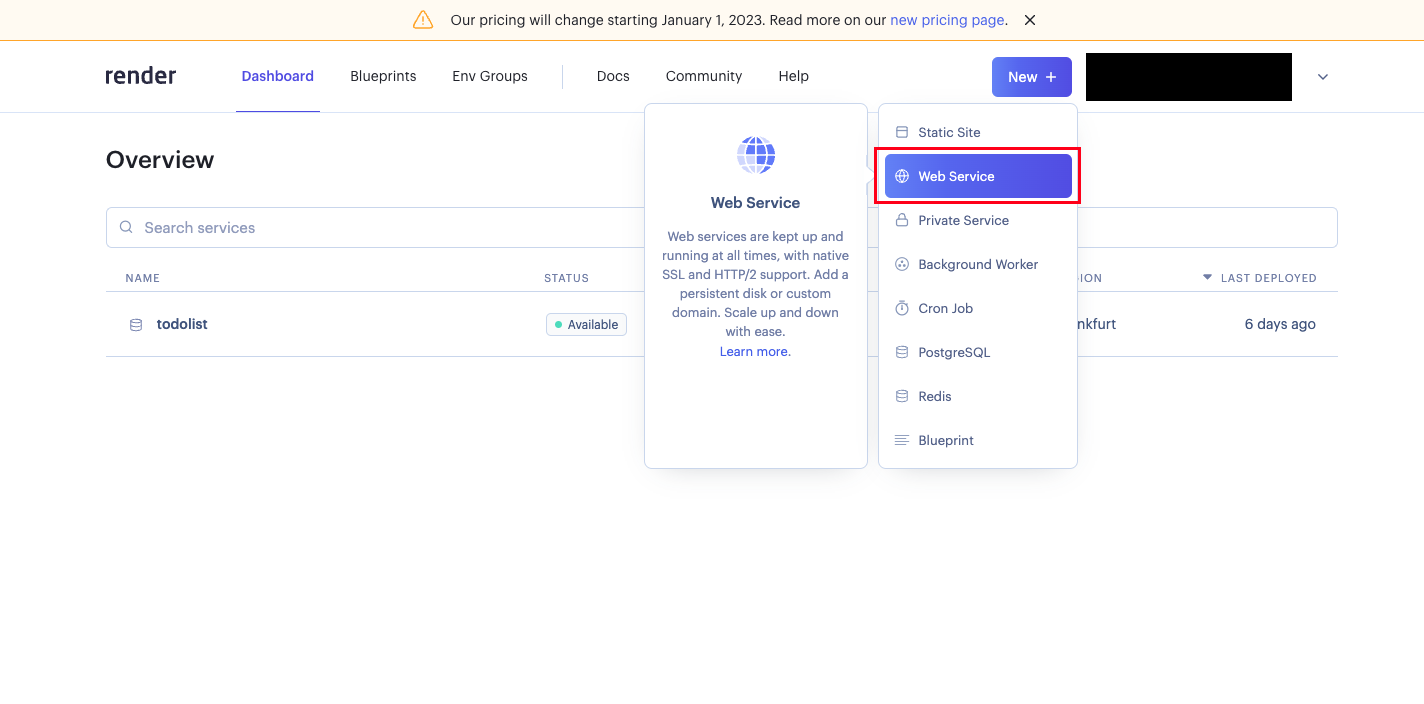Viewport: 1424px width, 704px height.
Task: Open the New menu button
Action: click(x=1031, y=76)
